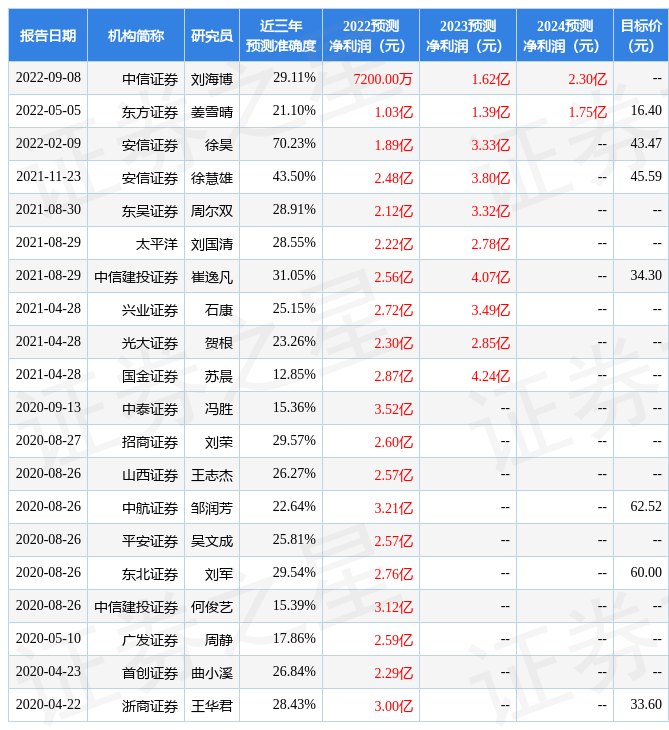Select researcher name 周静
The width and height of the screenshot is (669, 730).
(x=219, y=641)
